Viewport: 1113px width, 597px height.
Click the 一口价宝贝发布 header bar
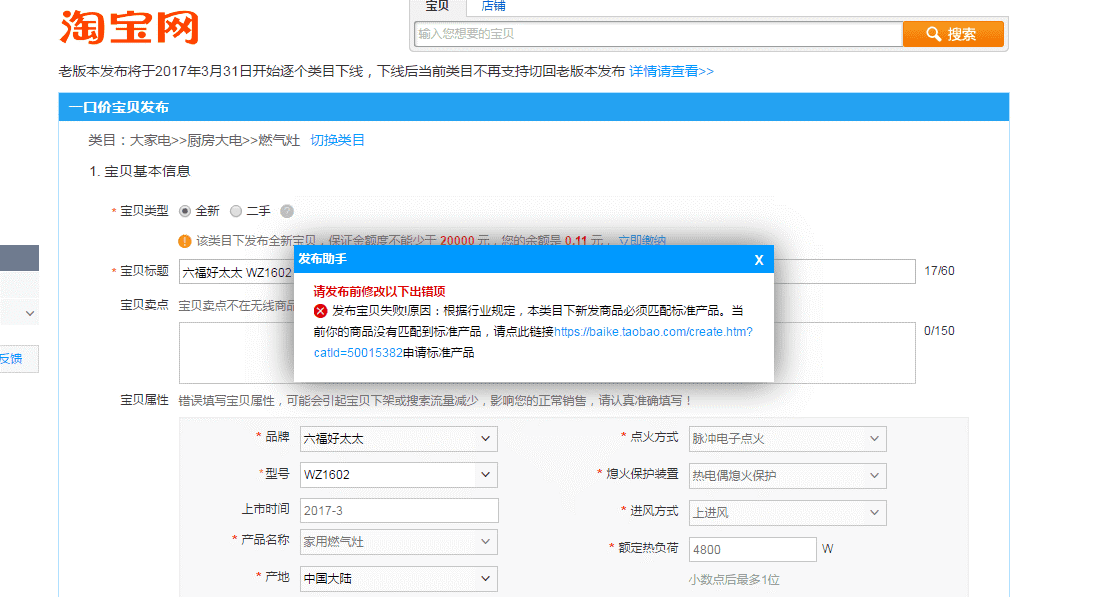[534, 107]
